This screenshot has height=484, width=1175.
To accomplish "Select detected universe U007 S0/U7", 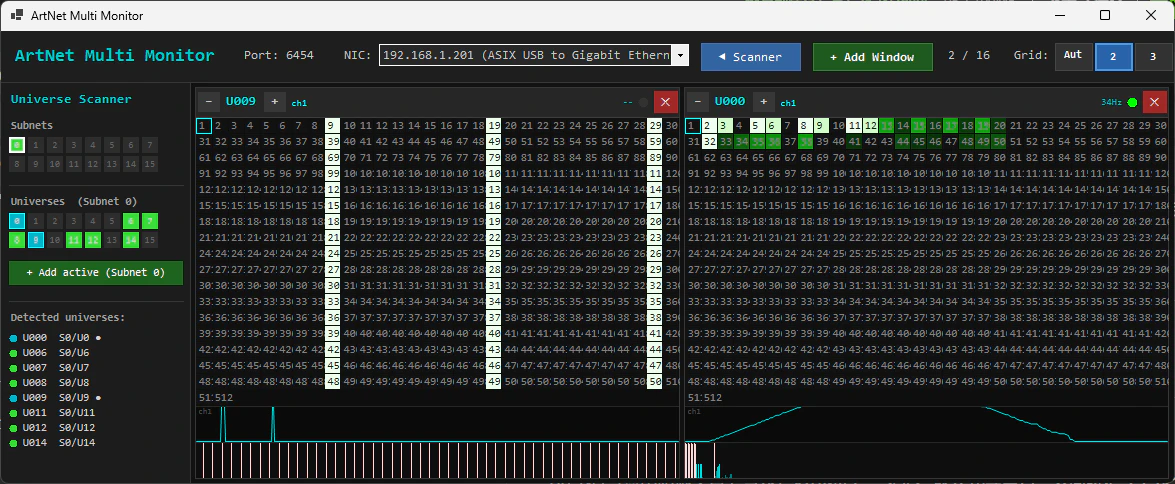I will pyautogui.click(x=49, y=368).
